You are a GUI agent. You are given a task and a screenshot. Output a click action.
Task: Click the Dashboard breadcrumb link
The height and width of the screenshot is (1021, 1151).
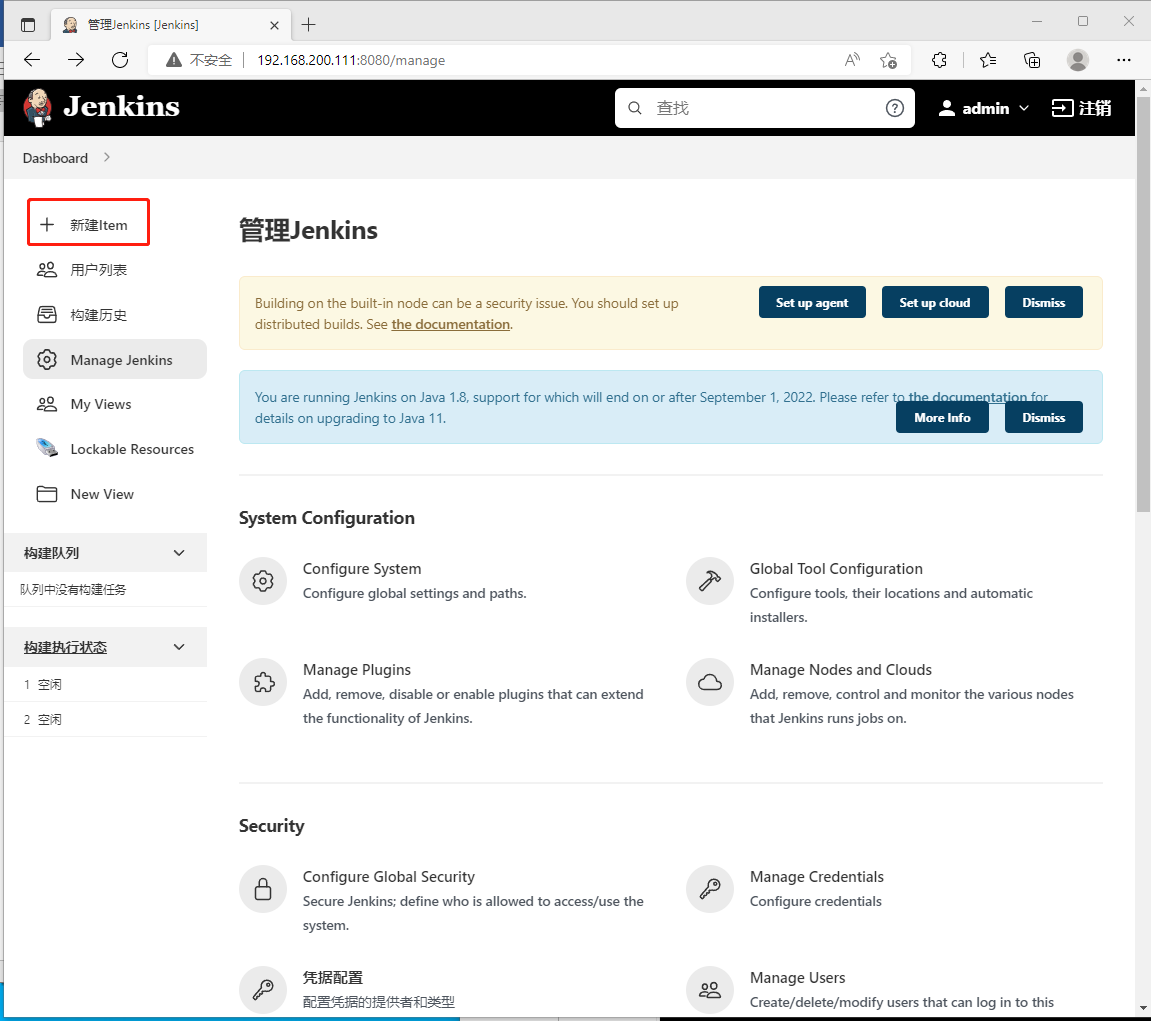tap(55, 158)
